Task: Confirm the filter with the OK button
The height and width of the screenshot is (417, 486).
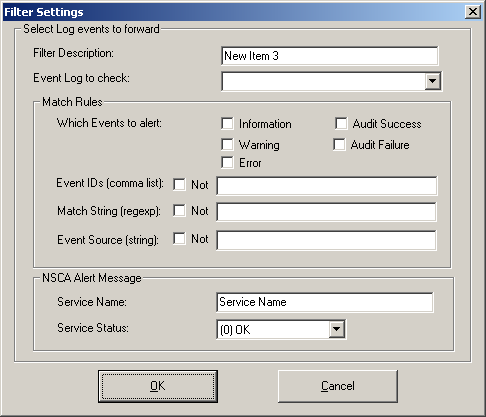Action: (158, 386)
